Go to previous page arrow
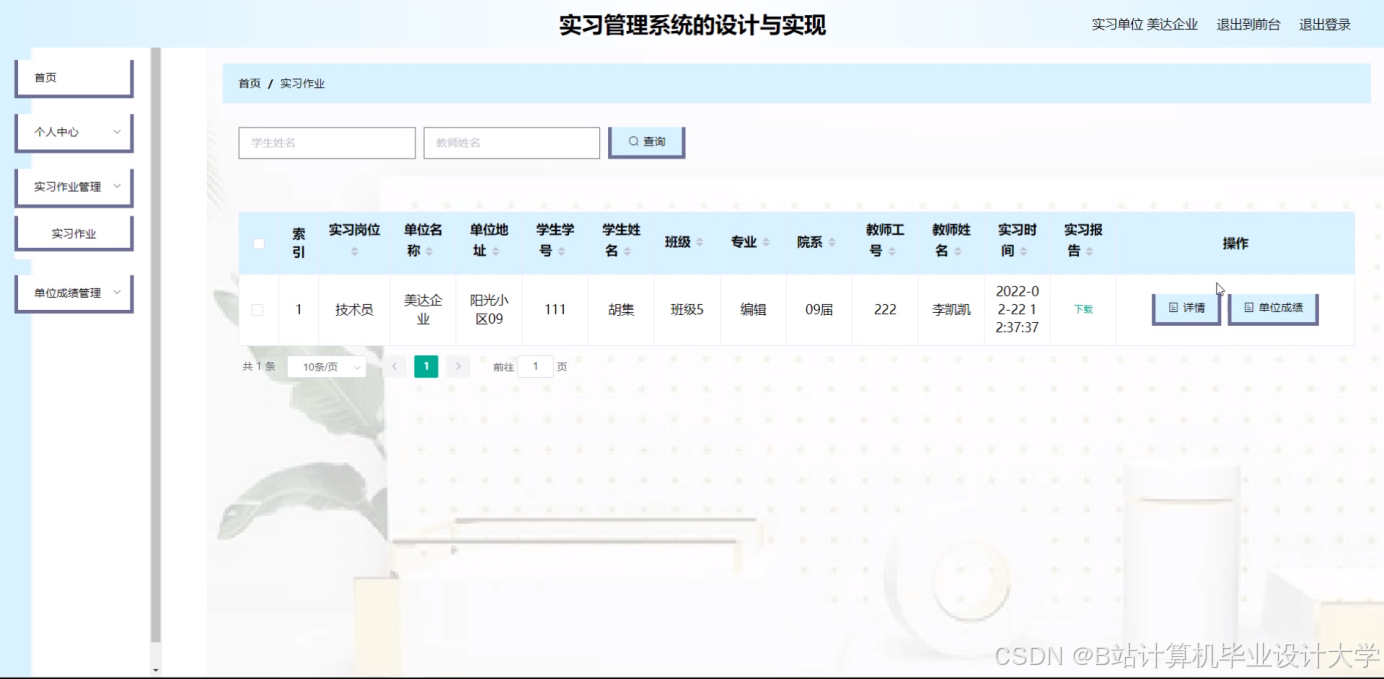 pos(395,367)
